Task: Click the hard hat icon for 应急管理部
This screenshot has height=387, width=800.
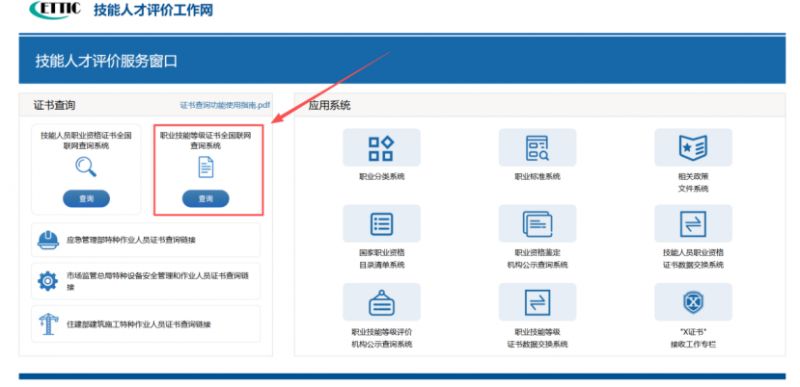Action: coord(48,240)
